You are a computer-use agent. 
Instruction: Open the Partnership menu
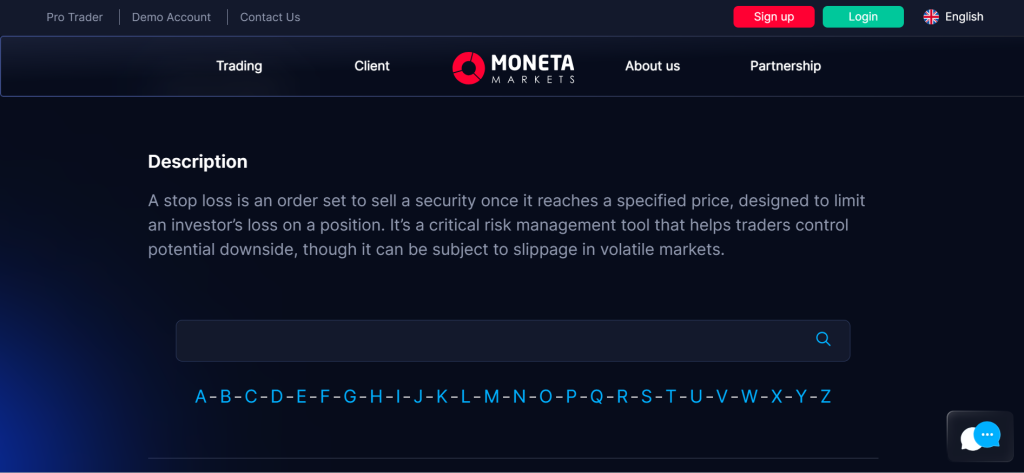[x=785, y=66]
